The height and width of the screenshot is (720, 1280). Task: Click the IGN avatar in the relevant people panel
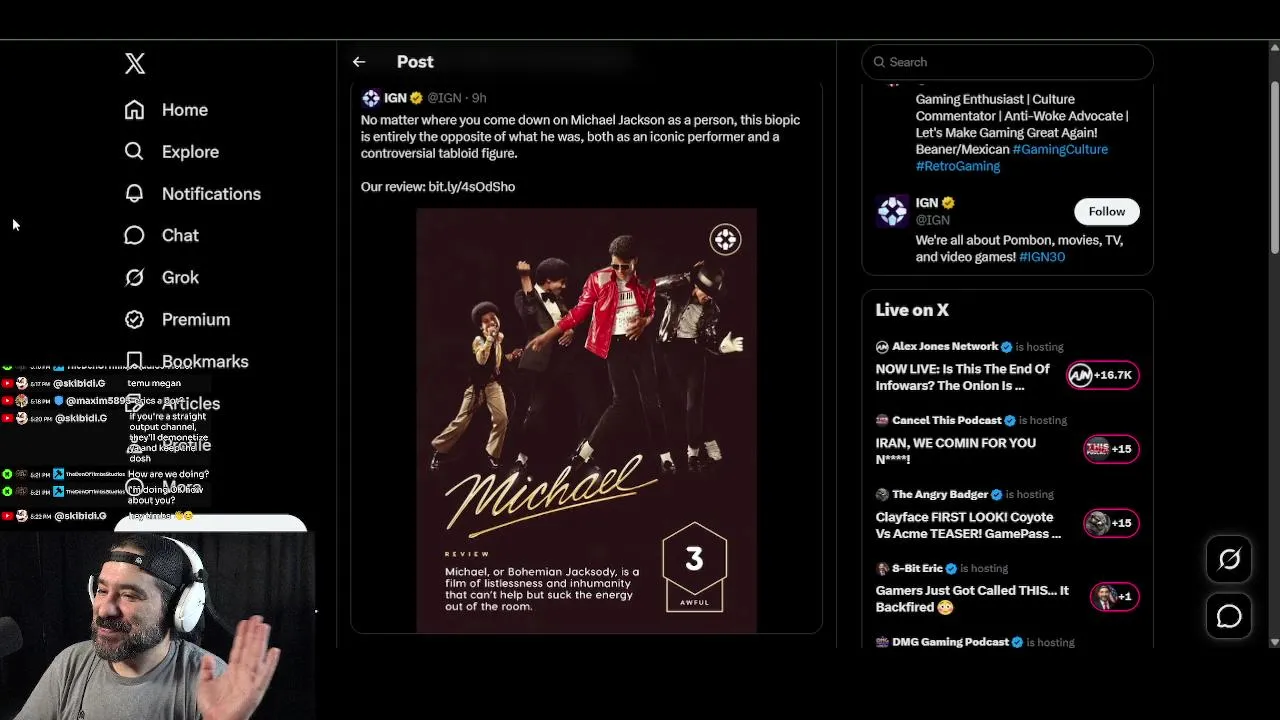click(892, 211)
